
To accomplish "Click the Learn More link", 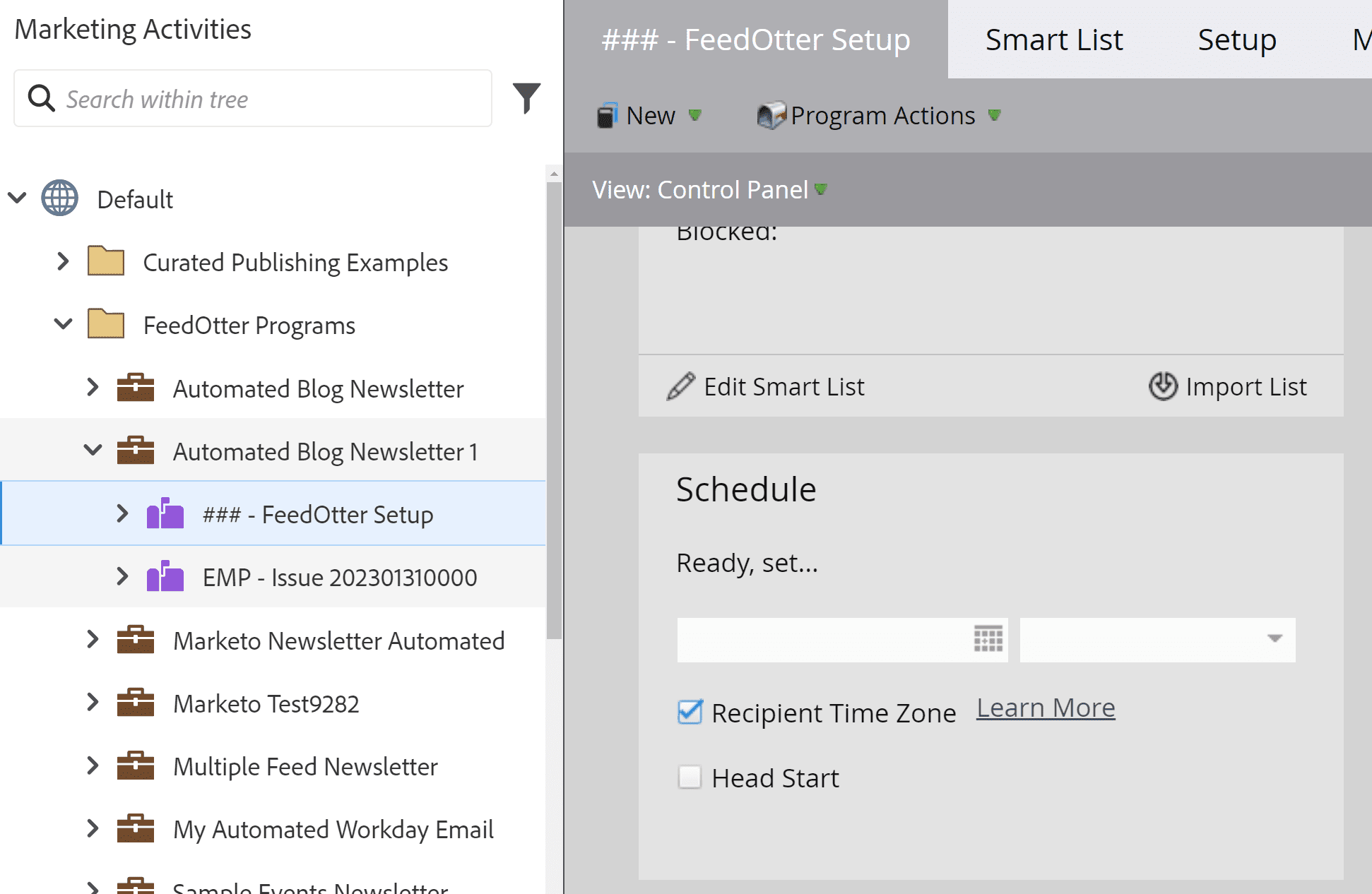I will pyautogui.click(x=1046, y=707).
